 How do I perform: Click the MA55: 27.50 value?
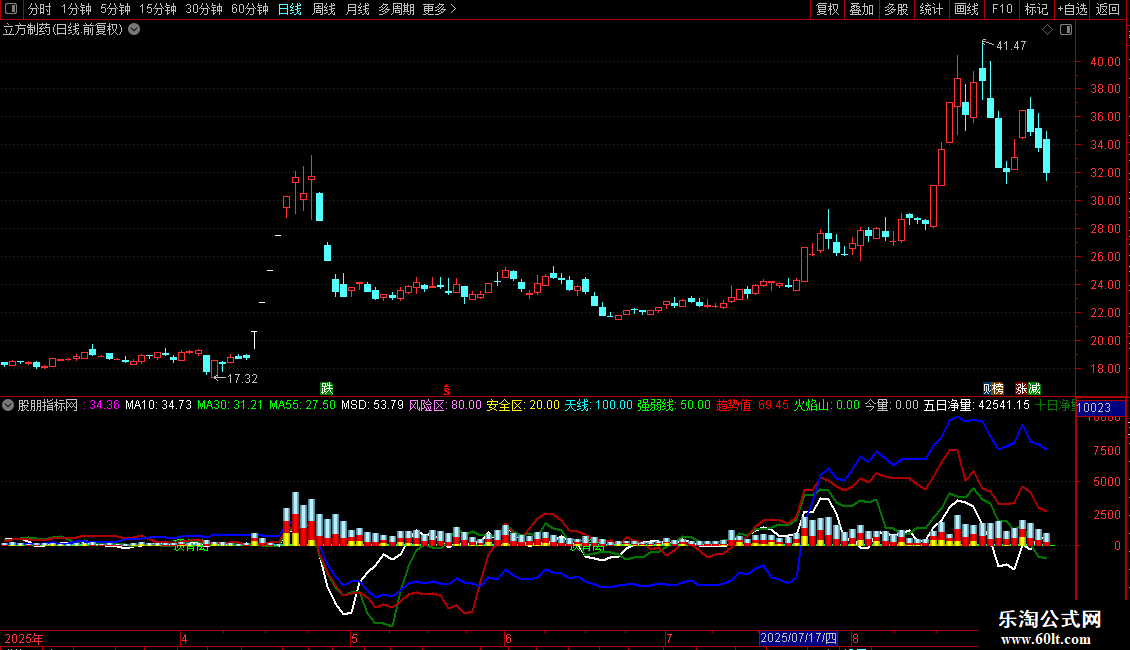[x=302, y=405]
